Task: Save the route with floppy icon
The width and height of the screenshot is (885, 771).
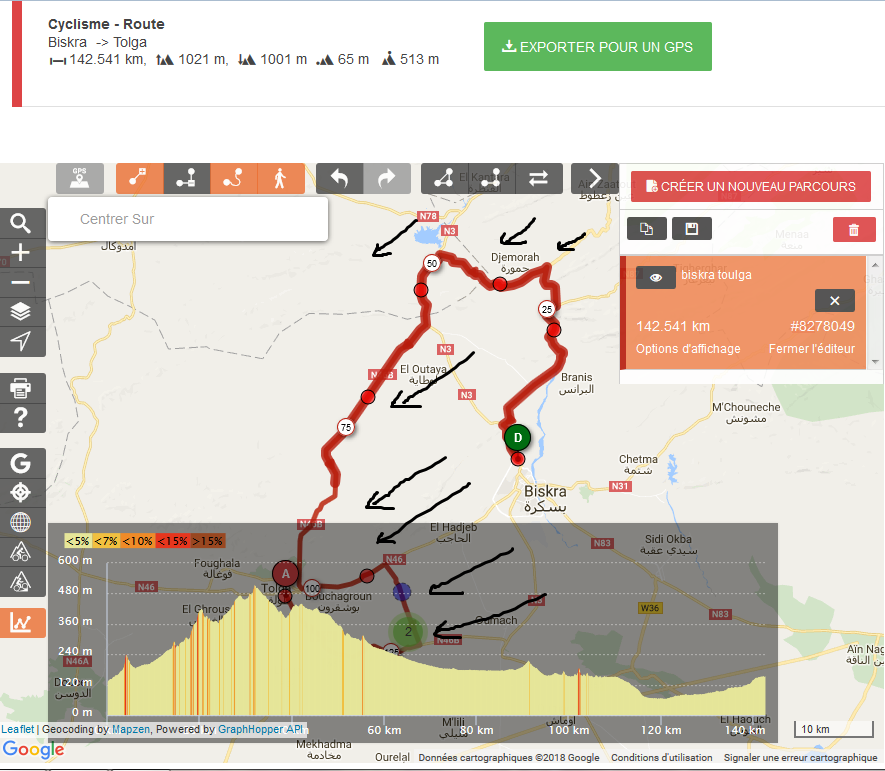Action: 692,229
